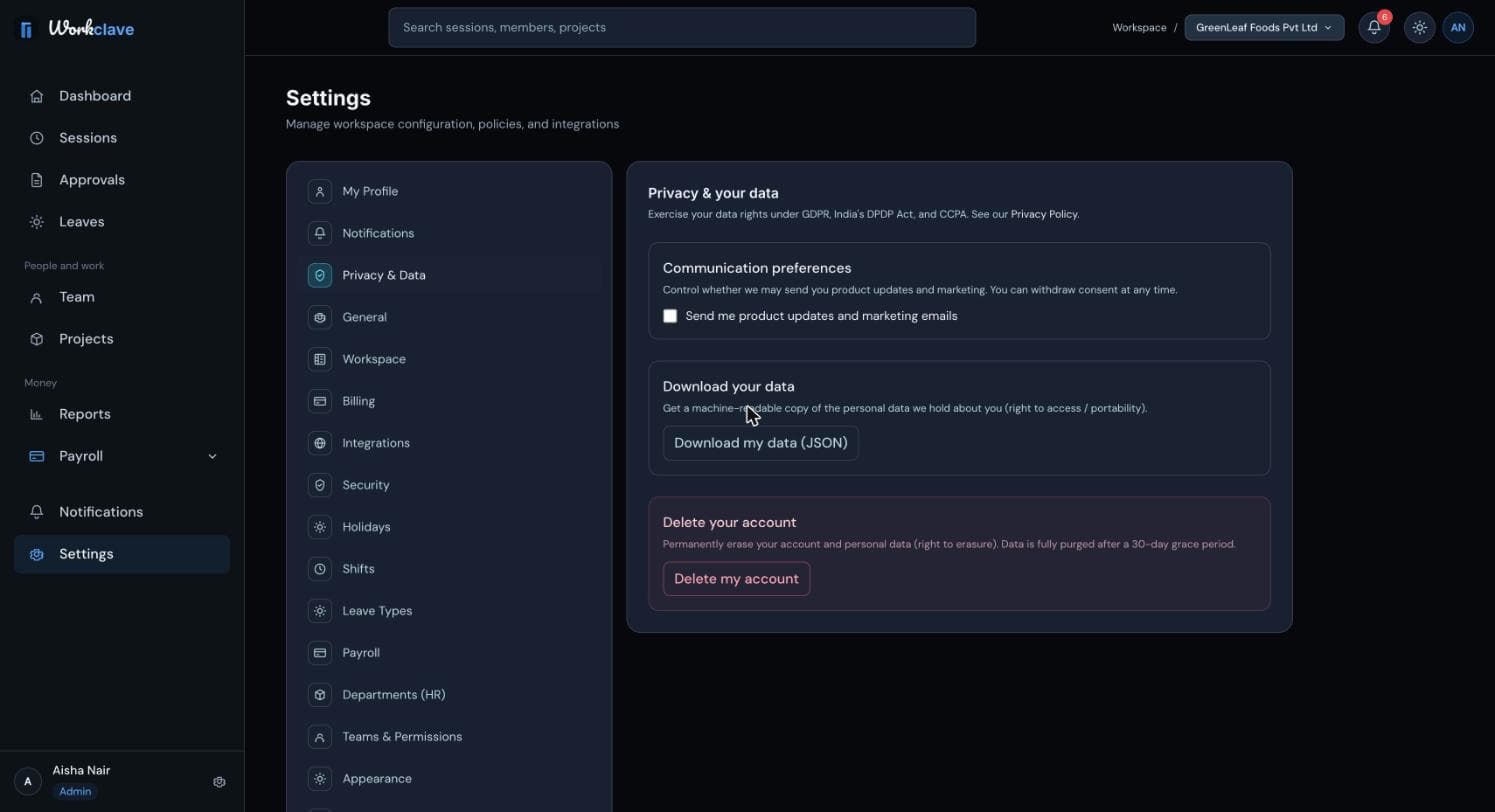
Task: Click the Shifts clock icon
Action: (320, 569)
